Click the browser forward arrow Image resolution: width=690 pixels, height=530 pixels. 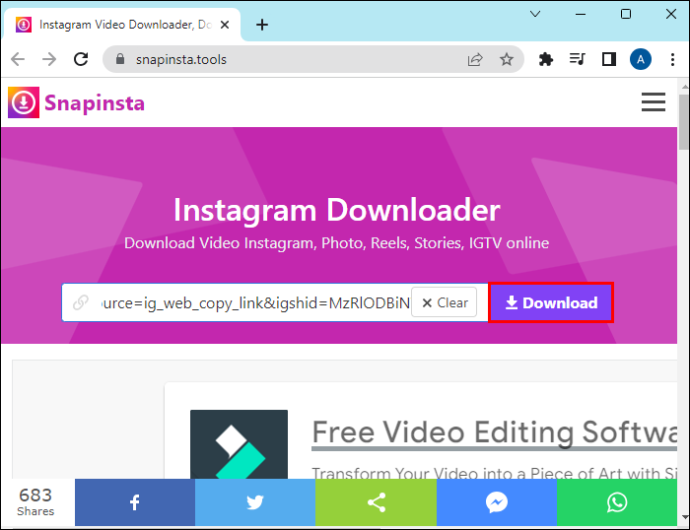point(49,59)
